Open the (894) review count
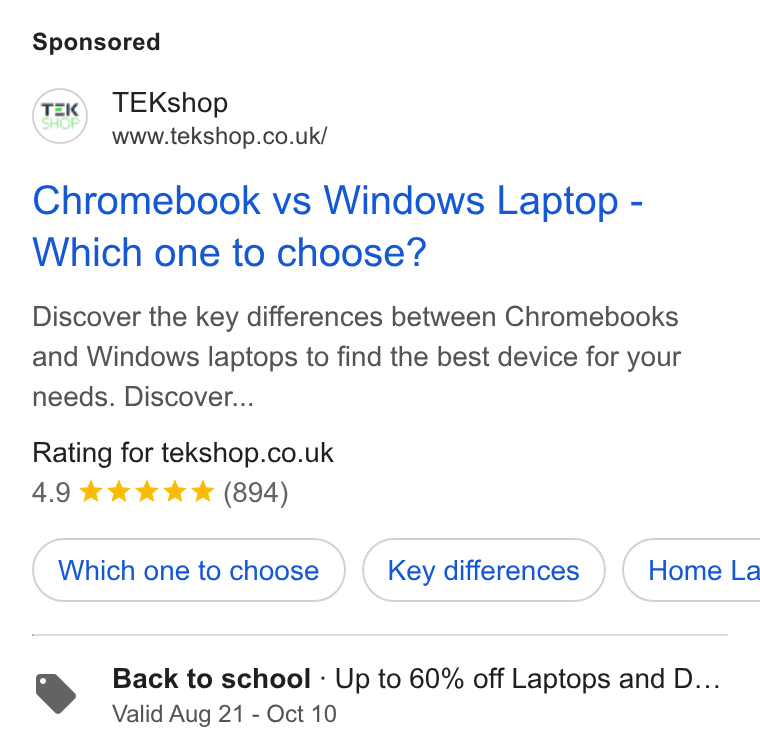Screen dimensions: 760x752 click(255, 493)
